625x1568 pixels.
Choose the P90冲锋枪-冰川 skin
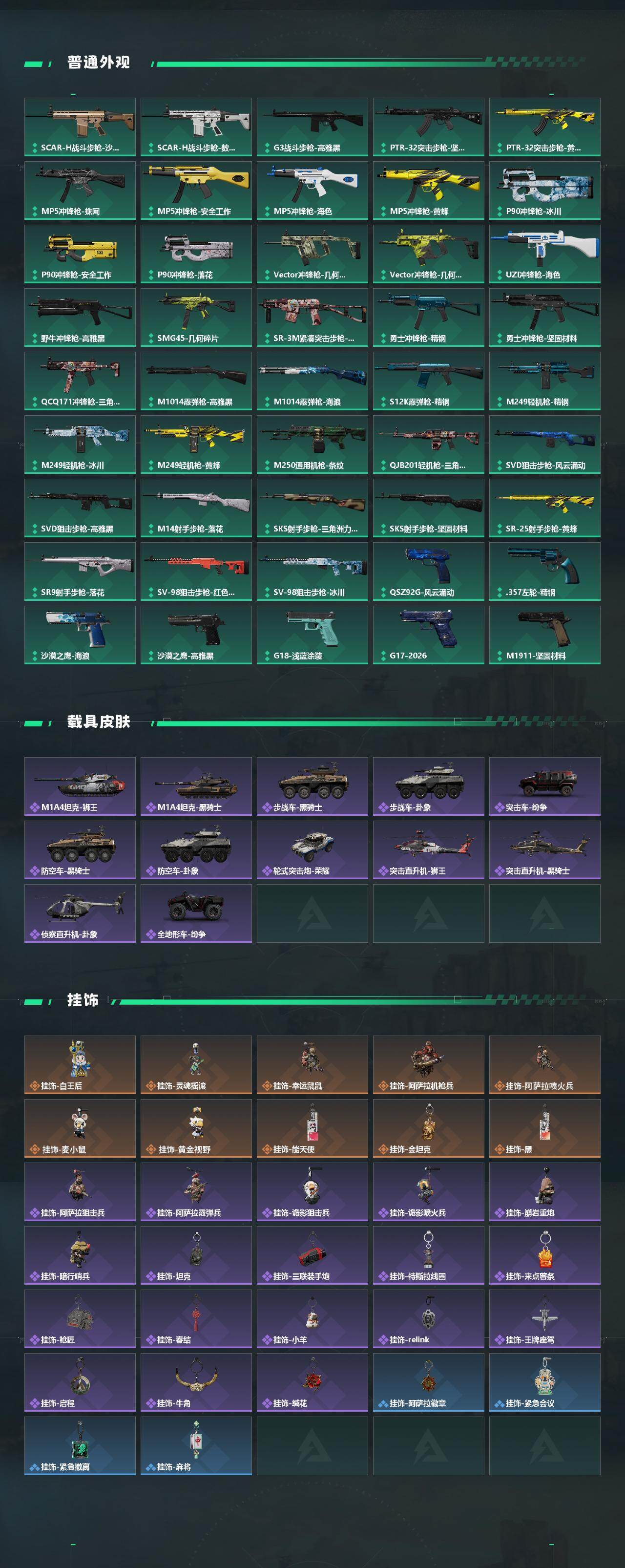[544, 191]
